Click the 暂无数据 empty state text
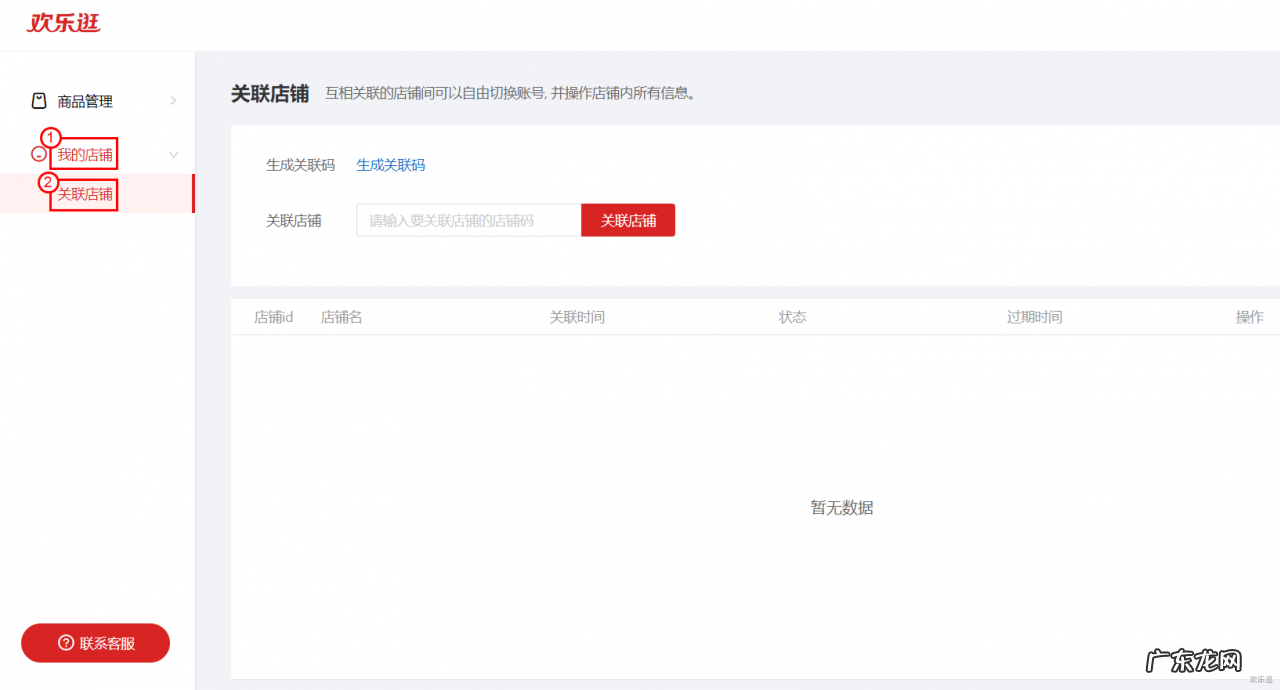The image size is (1280, 690). pos(842,507)
